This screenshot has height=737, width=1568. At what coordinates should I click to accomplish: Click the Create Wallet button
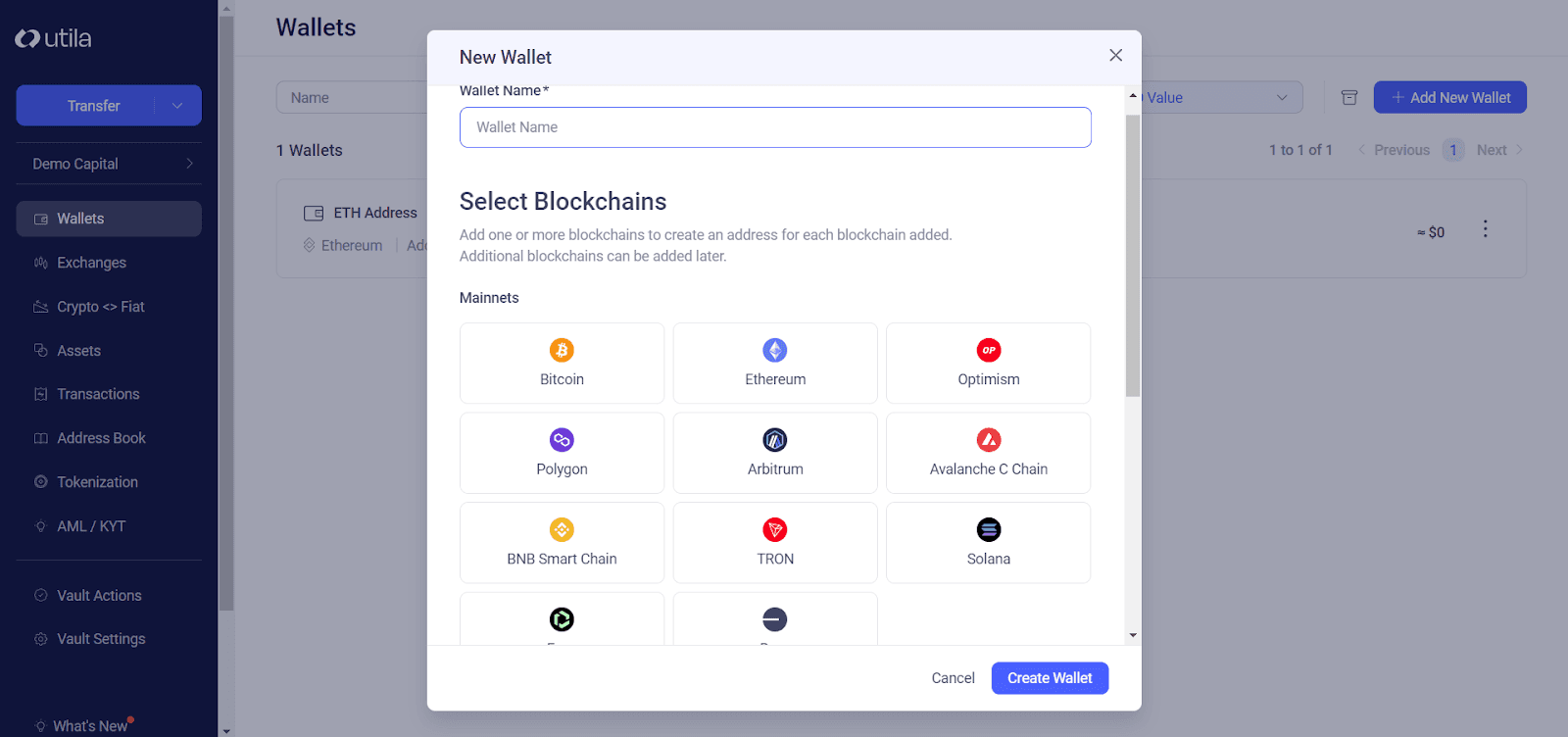pos(1049,677)
